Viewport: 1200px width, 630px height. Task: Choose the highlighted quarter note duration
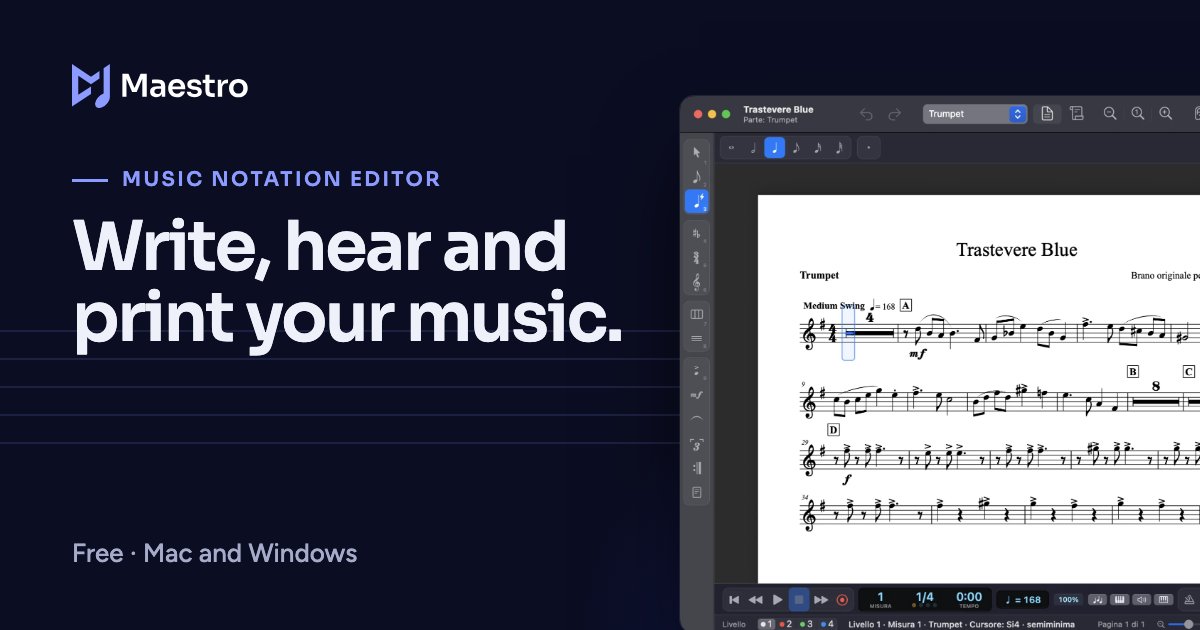click(x=775, y=148)
